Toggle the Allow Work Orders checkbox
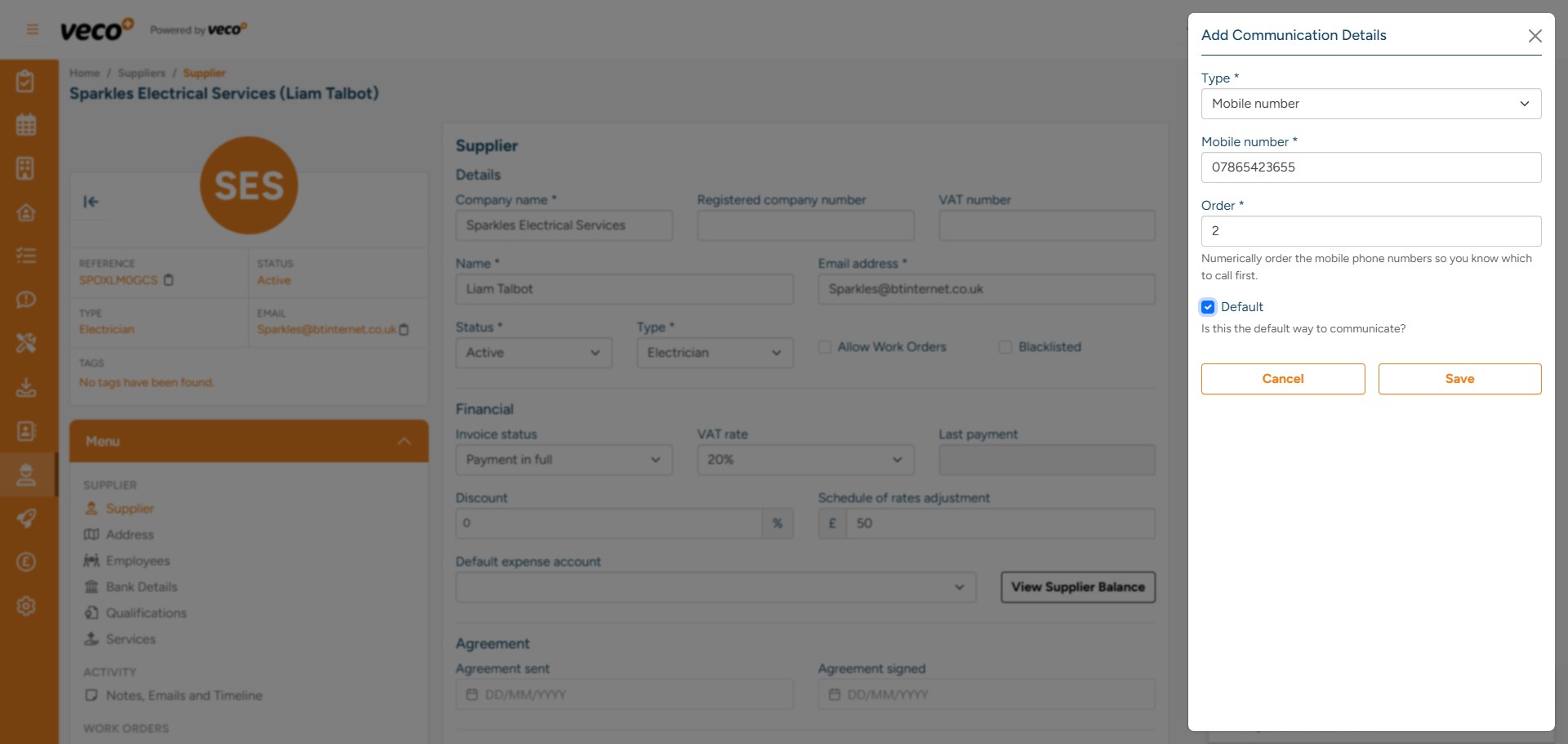Viewport: 1568px width, 744px height. point(825,347)
